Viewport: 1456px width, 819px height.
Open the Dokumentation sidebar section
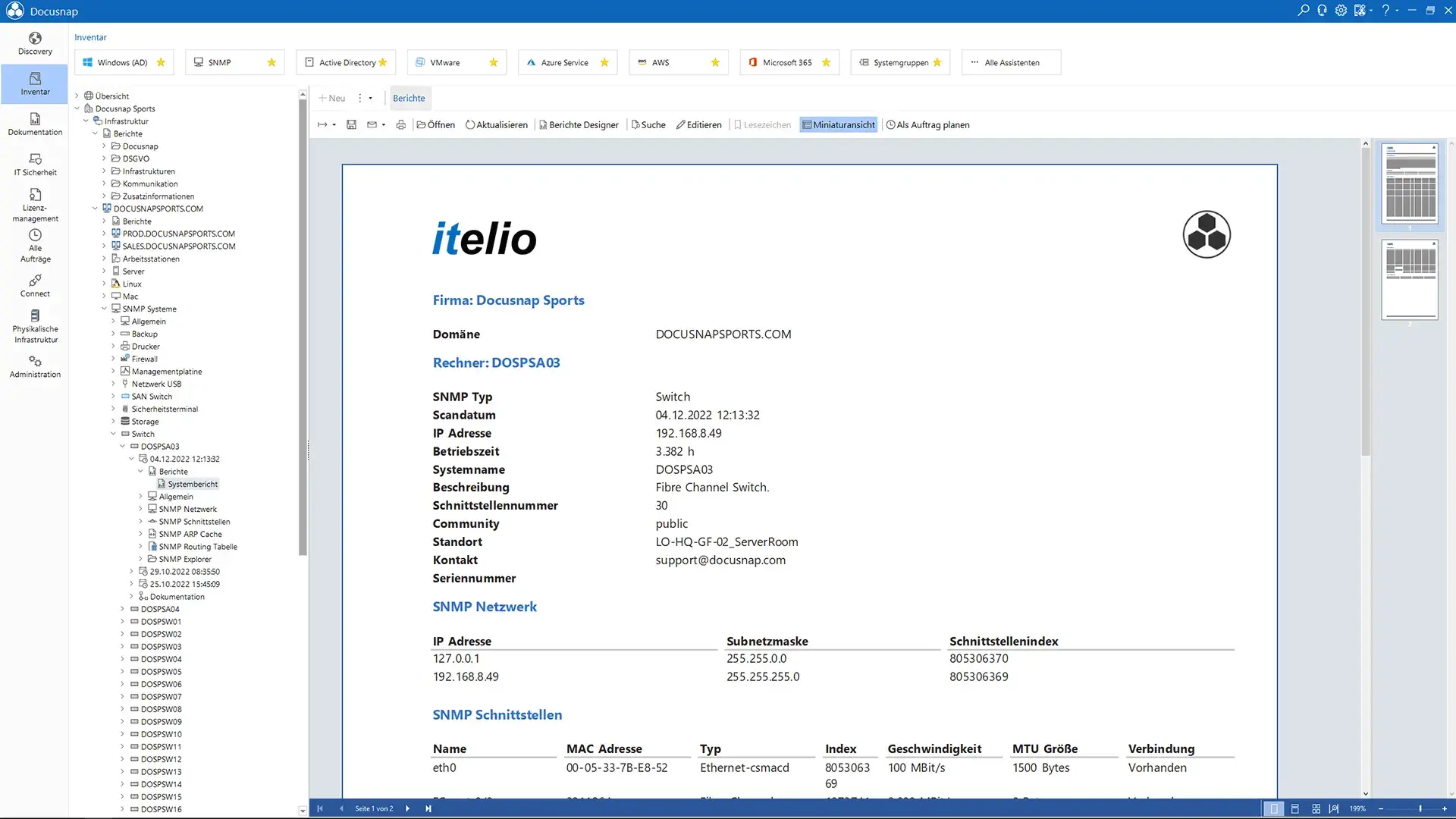tap(35, 124)
